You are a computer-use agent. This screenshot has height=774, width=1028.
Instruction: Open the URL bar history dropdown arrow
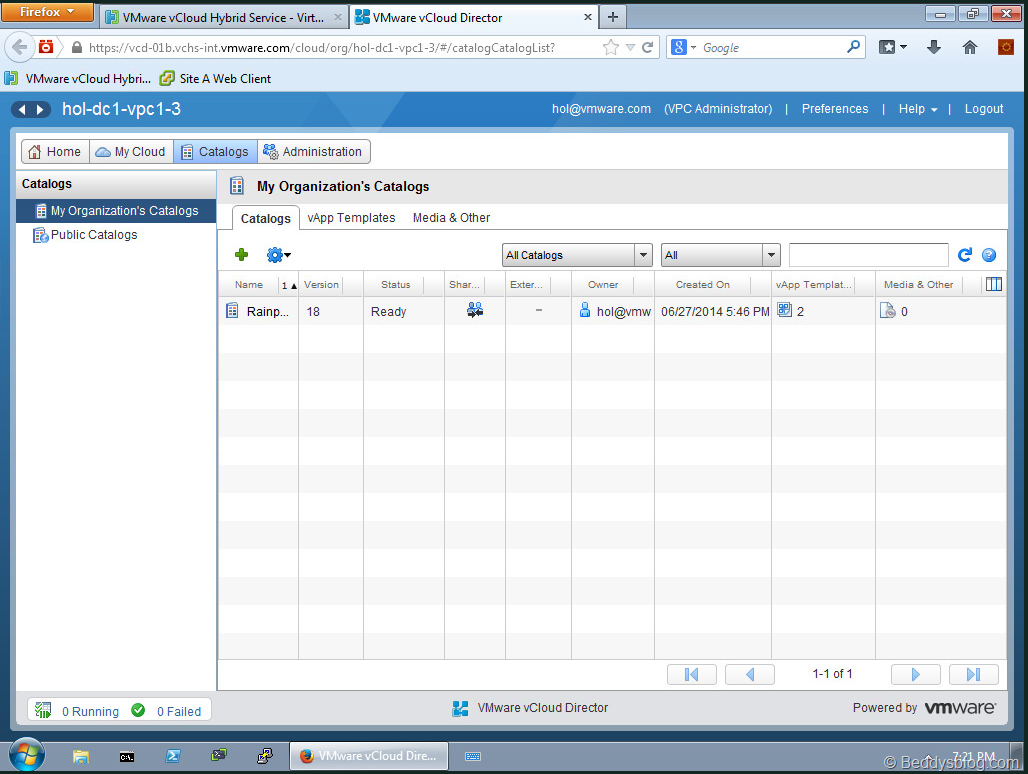point(630,47)
